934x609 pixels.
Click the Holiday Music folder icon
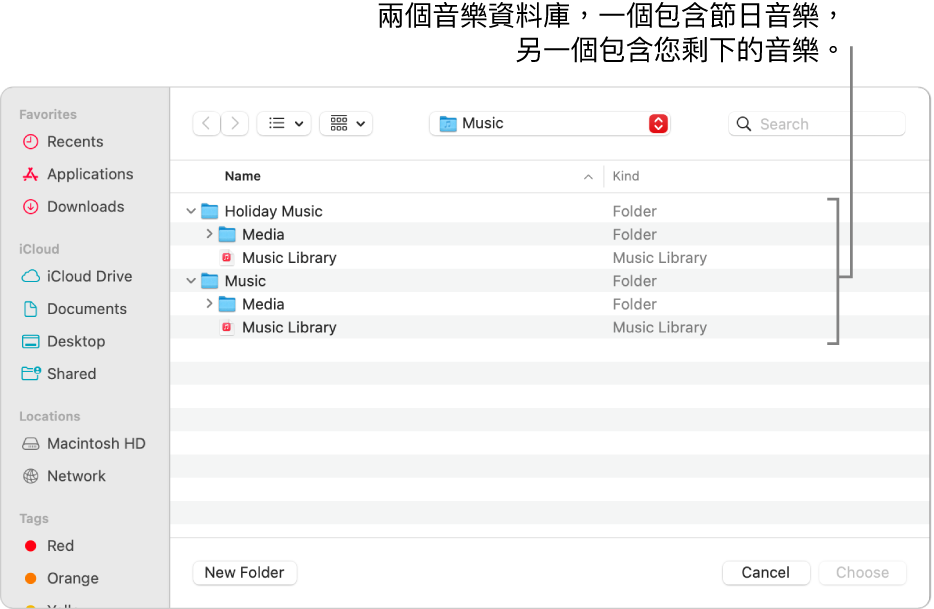point(210,211)
